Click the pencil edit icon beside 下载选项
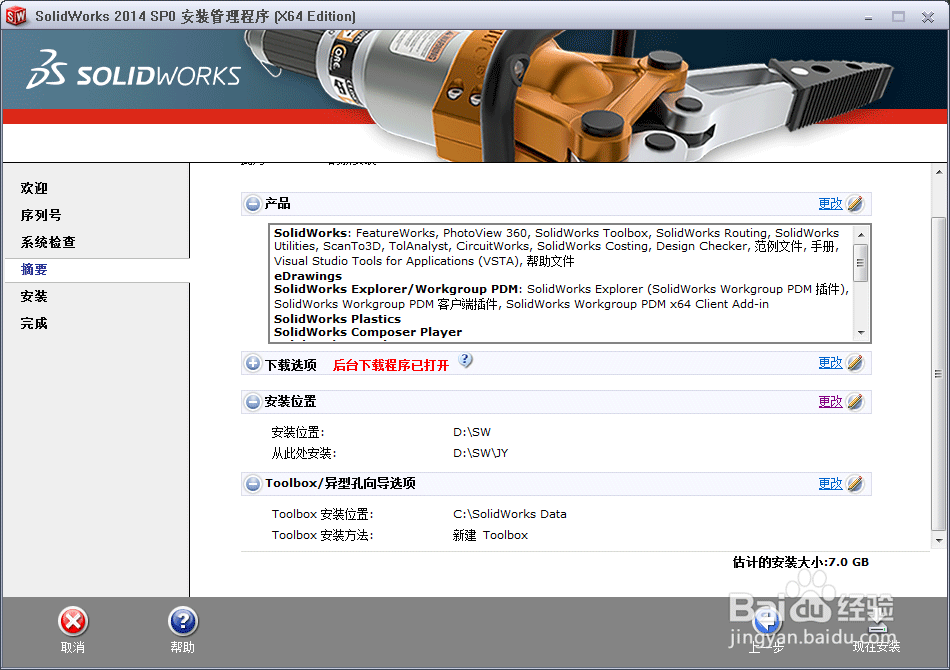Screen dimensions: 950x670 (854, 363)
